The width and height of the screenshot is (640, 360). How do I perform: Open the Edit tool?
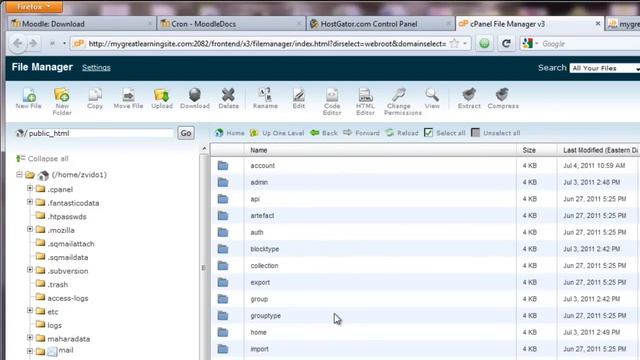click(x=298, y=98)
